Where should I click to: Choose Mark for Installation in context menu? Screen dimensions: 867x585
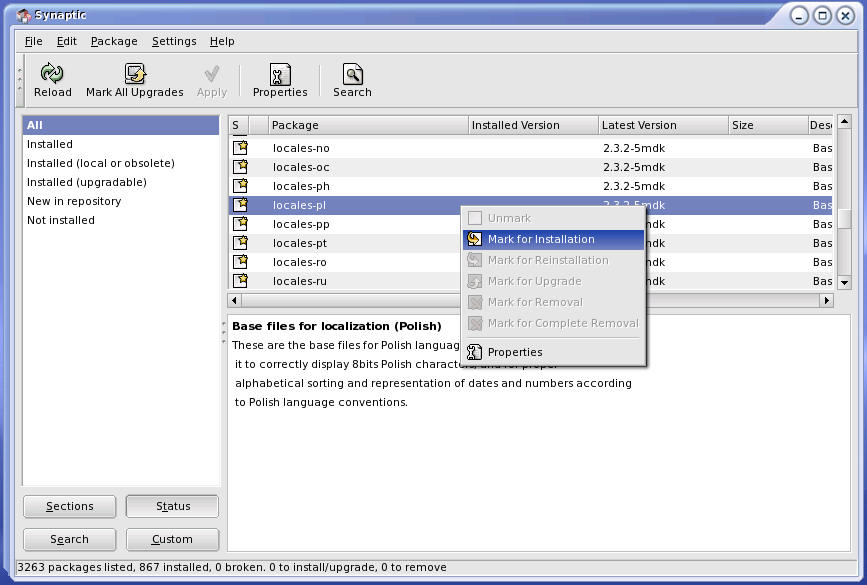click(553, 239)
